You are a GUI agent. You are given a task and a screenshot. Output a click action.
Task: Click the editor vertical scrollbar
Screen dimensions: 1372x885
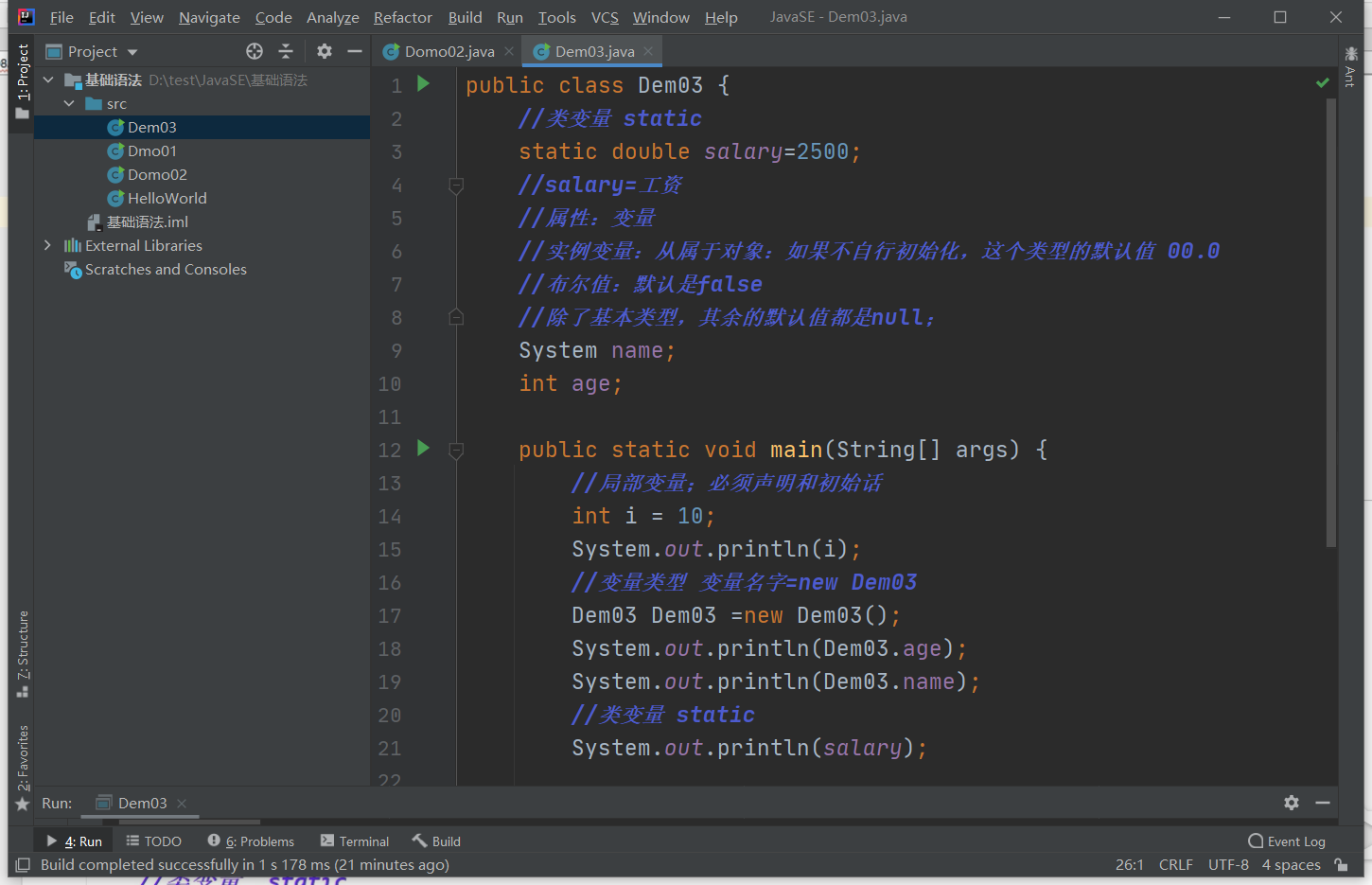pyautogui.click(x=1331, y=322)
